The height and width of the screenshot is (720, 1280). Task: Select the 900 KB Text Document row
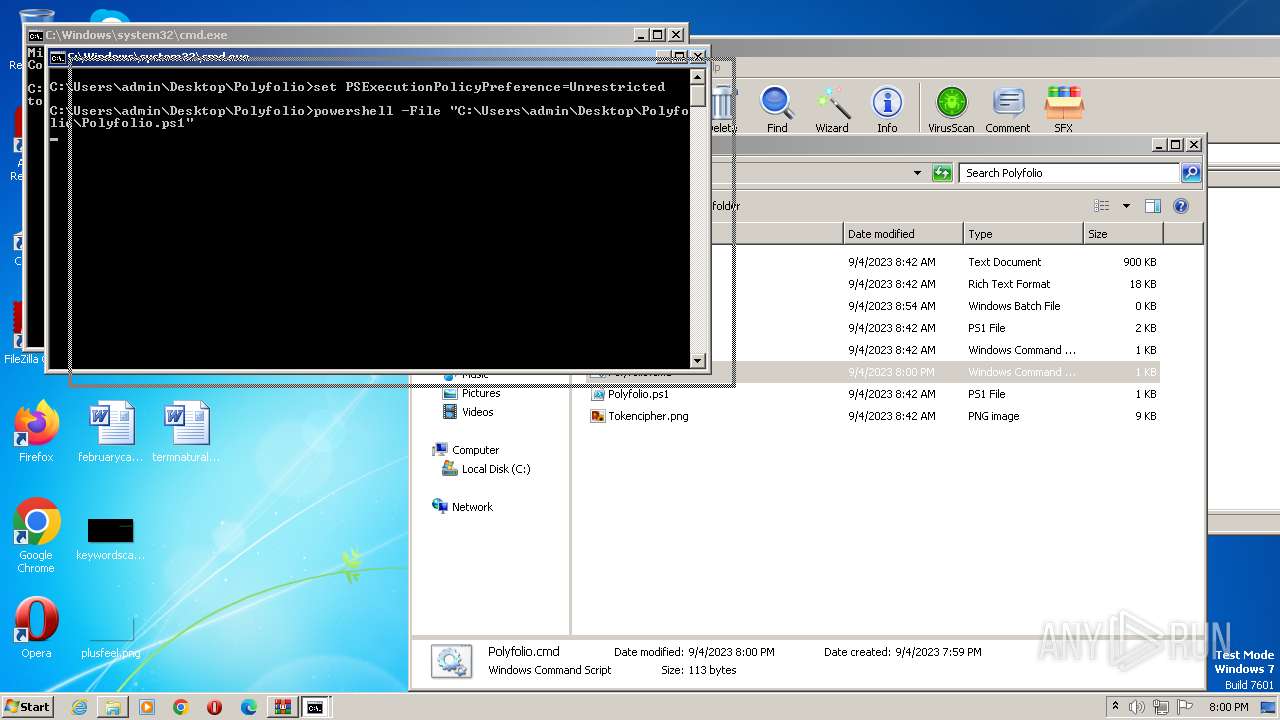tap(875, 262)
